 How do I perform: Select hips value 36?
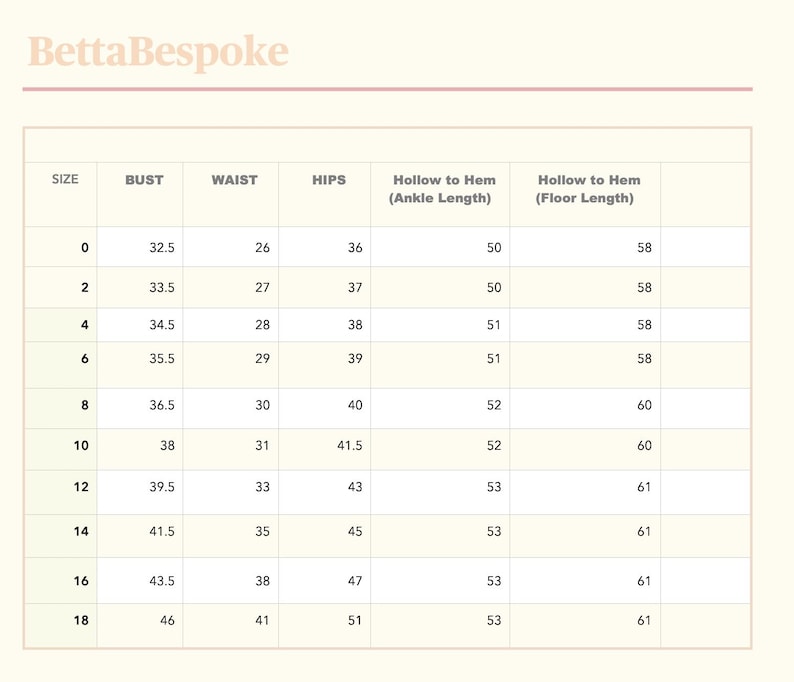(355, 248)
